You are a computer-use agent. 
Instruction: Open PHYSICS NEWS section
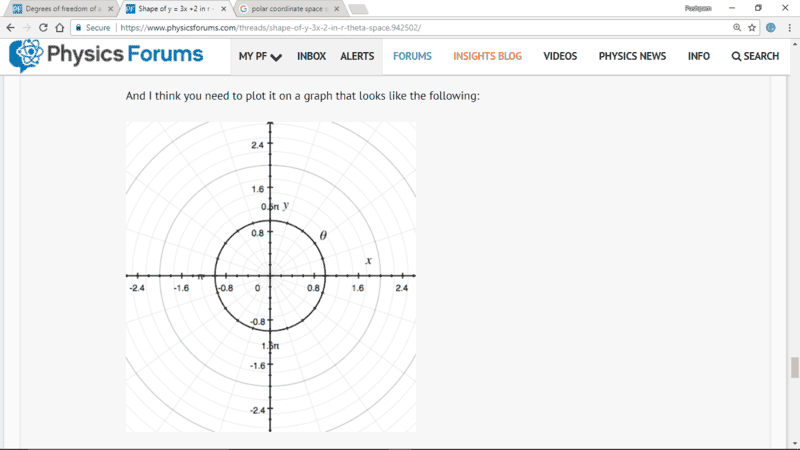pos(632,56)
